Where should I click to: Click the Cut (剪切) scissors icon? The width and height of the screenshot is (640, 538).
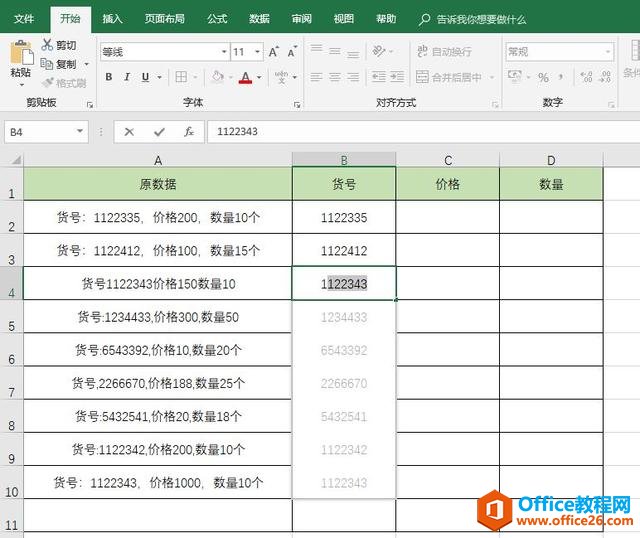tap(47, 45)
